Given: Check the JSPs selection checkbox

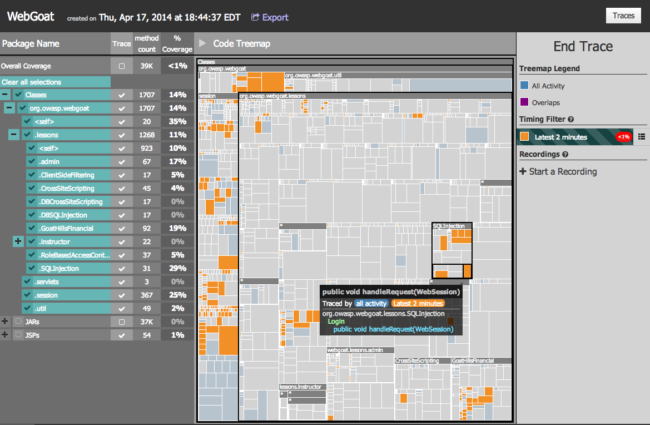Looking at the screenshot, I should (18, 335).
